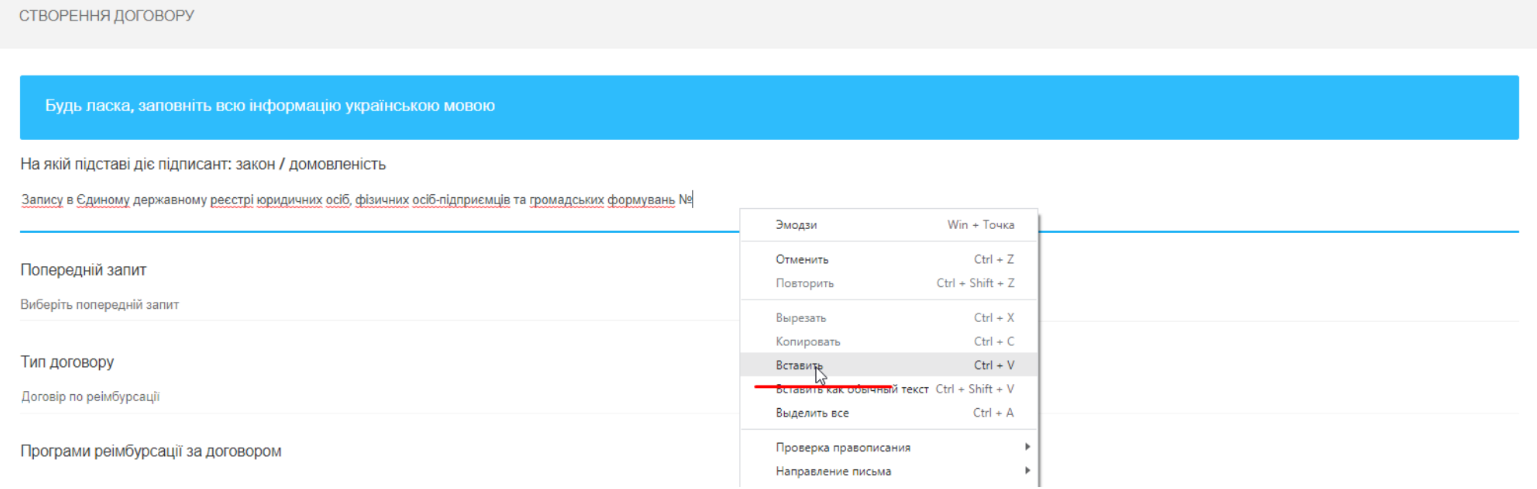1537x489 pixels.
Task: Click the Програми реімбурсації за договором heading
Action: pyautogui.click(x=151, y=451)
